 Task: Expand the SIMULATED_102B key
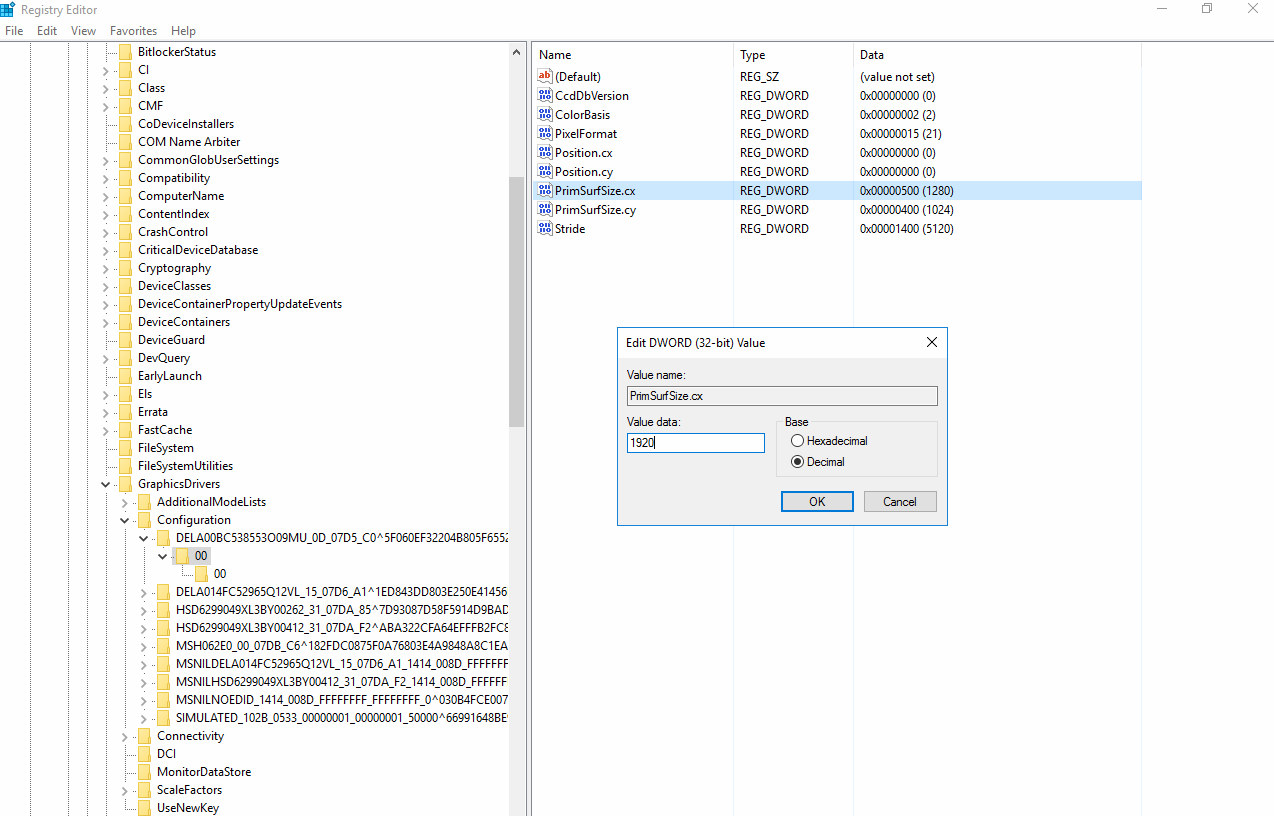(x=144, y=718)
